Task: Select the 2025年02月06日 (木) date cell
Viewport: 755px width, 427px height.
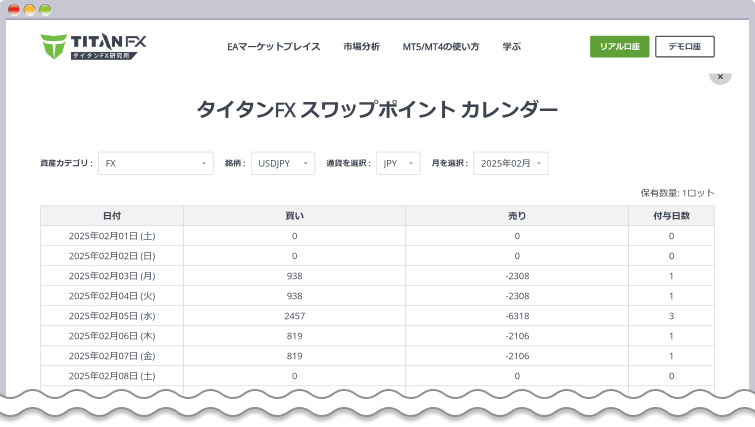Action: tap(112, 336)
